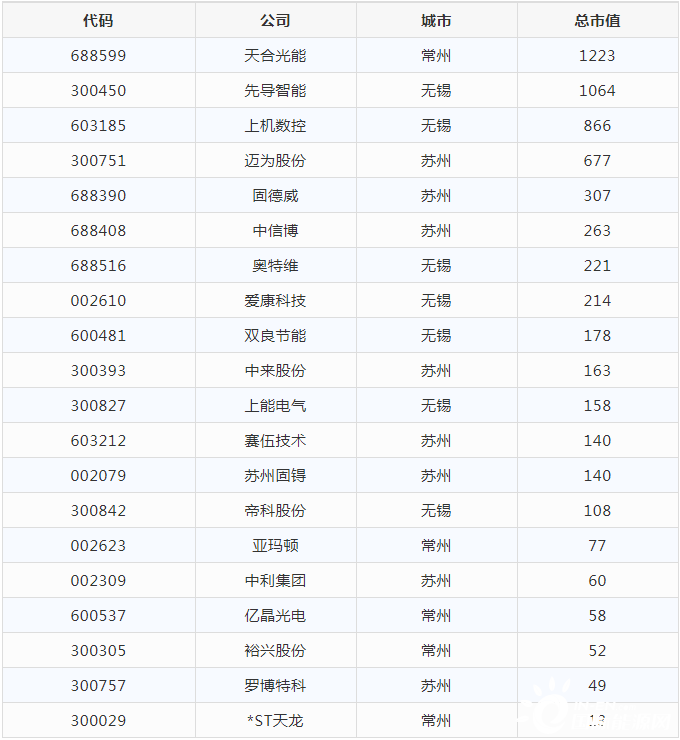Select stock code 603185
Viewport: 680px width, 740px height.
click(x=98, y=126)
